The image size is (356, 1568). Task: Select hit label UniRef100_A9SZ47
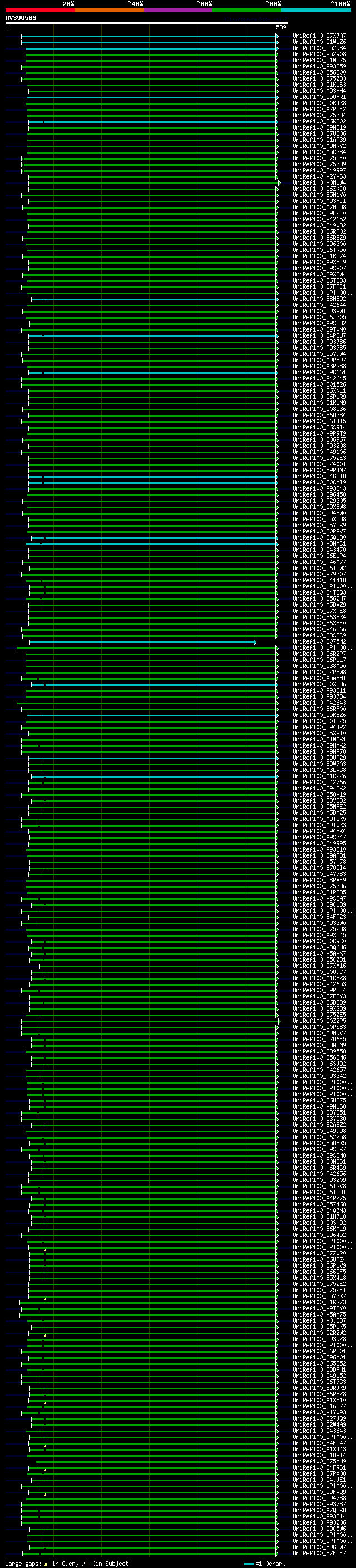319,838
